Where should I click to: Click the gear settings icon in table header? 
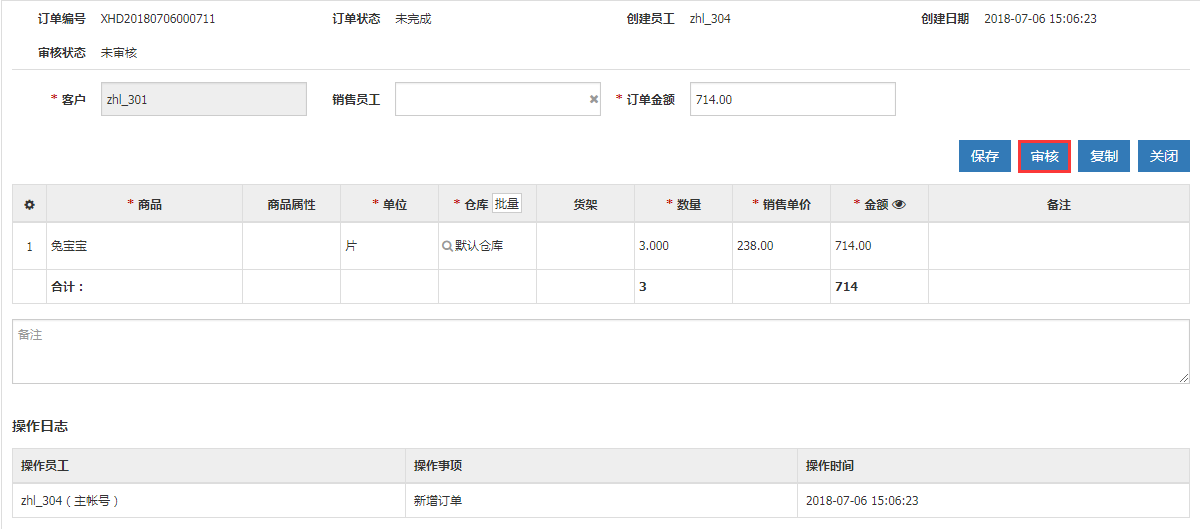pyautogui.click(x=29, y=205)
